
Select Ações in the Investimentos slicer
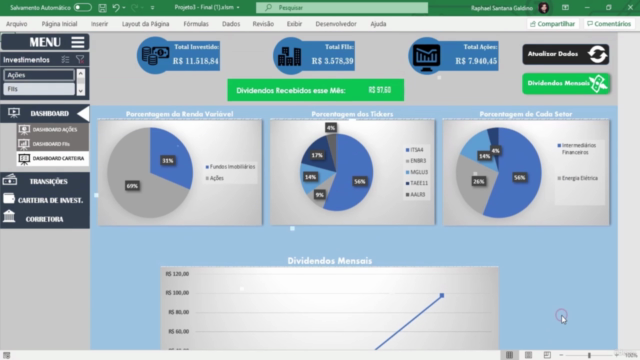pos(39,75)
